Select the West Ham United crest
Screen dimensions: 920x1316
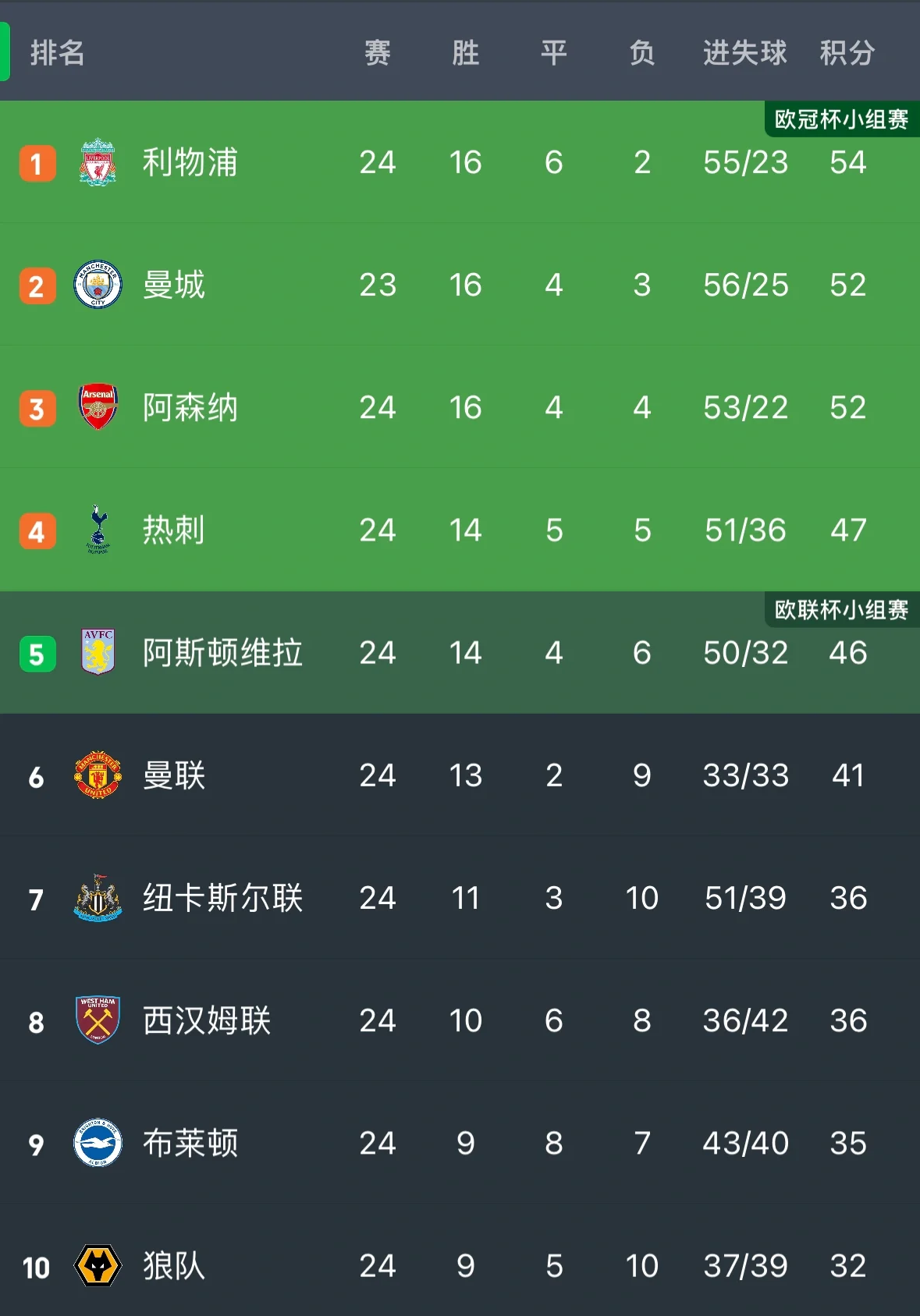click(98, 1020)
